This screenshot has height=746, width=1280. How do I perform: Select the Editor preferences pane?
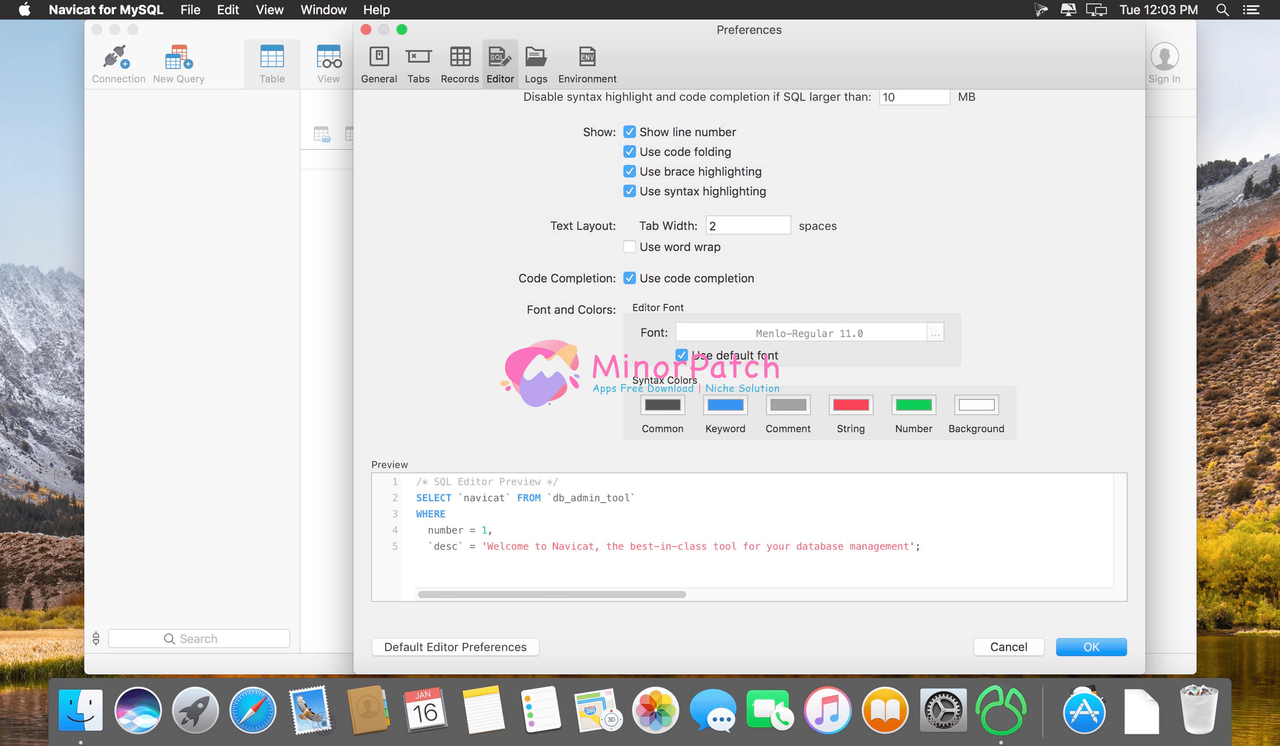coord(500,64)
